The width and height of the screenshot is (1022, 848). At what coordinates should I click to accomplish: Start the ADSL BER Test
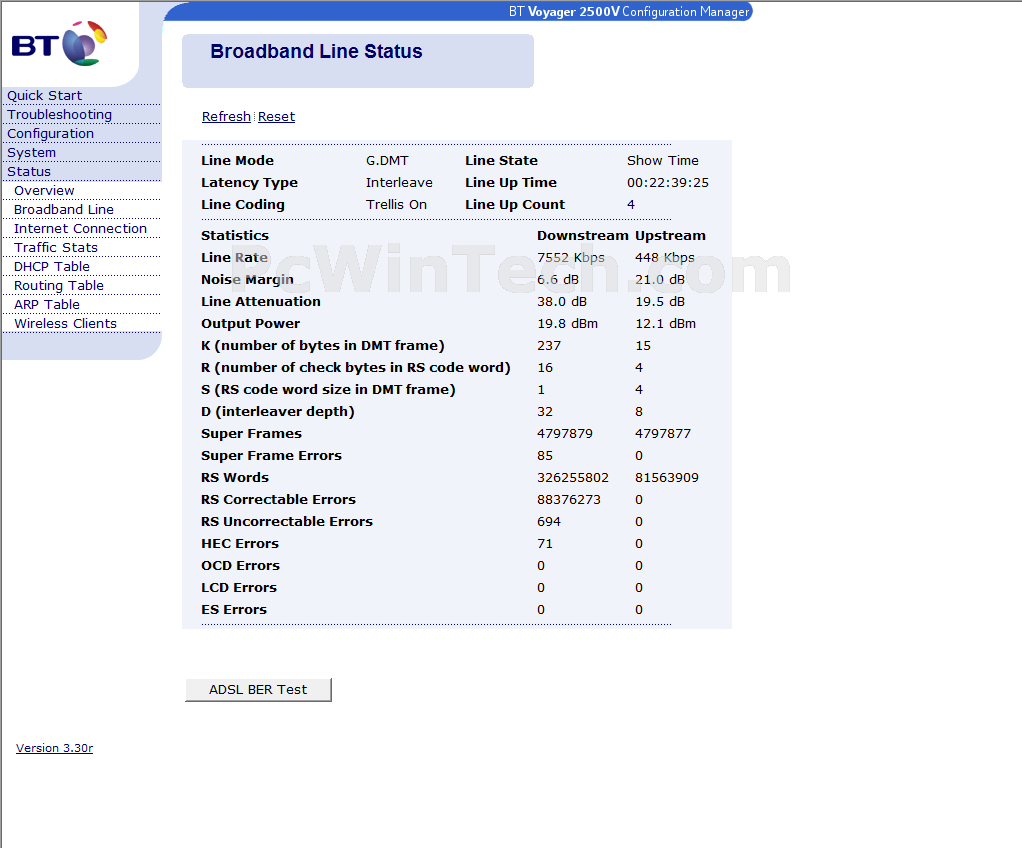tap(258, 690)
